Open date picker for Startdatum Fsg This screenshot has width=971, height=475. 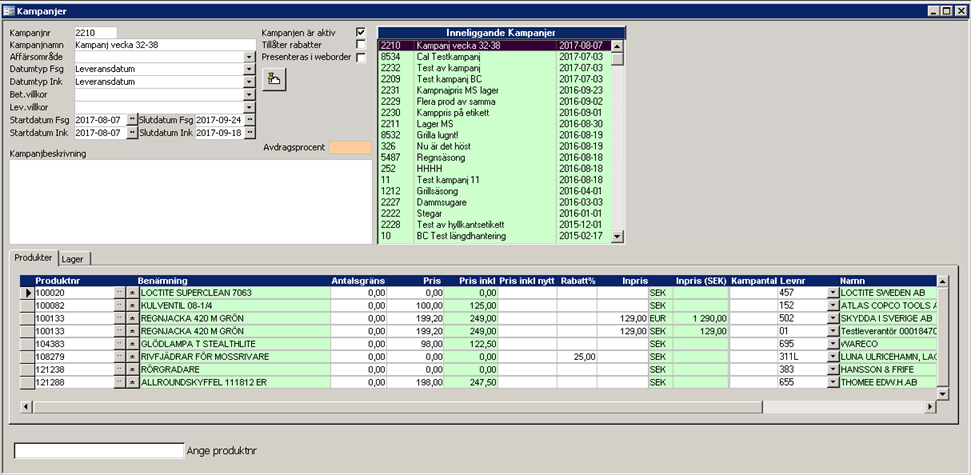(x=131, y=119)
